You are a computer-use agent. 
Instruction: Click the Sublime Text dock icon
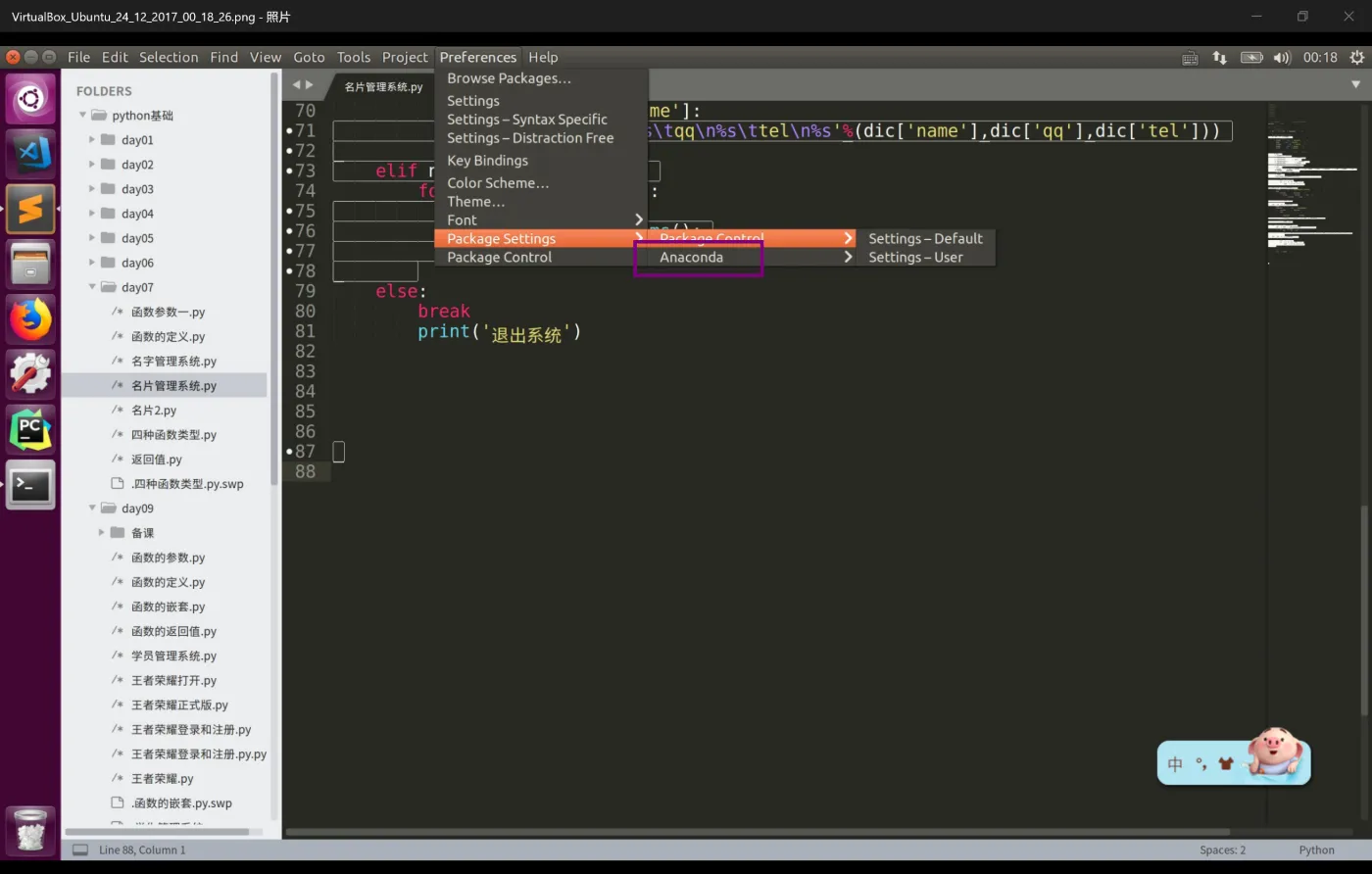click(30, 209)
